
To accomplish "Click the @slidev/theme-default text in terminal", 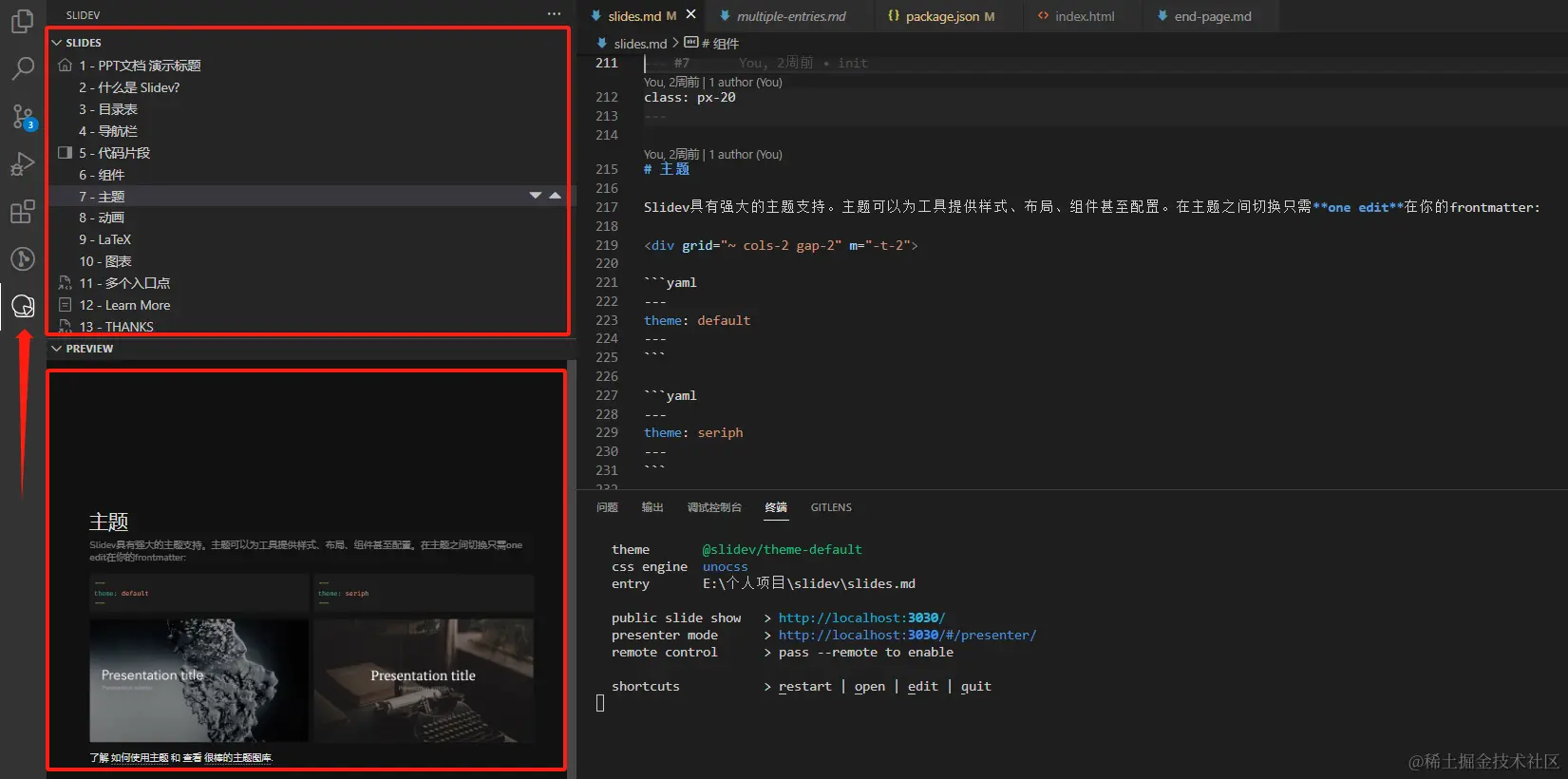I will click(783, 550).
